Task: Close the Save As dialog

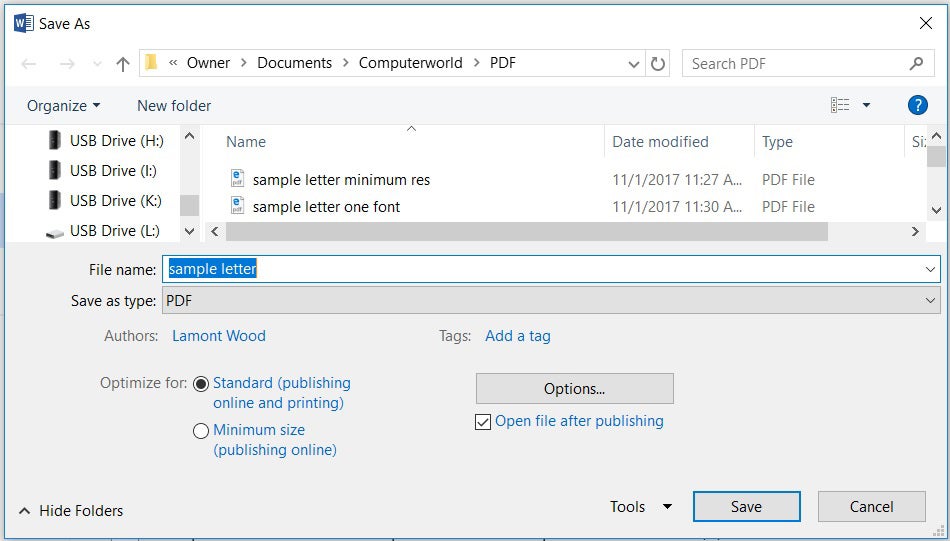Action: click(926, 24)
